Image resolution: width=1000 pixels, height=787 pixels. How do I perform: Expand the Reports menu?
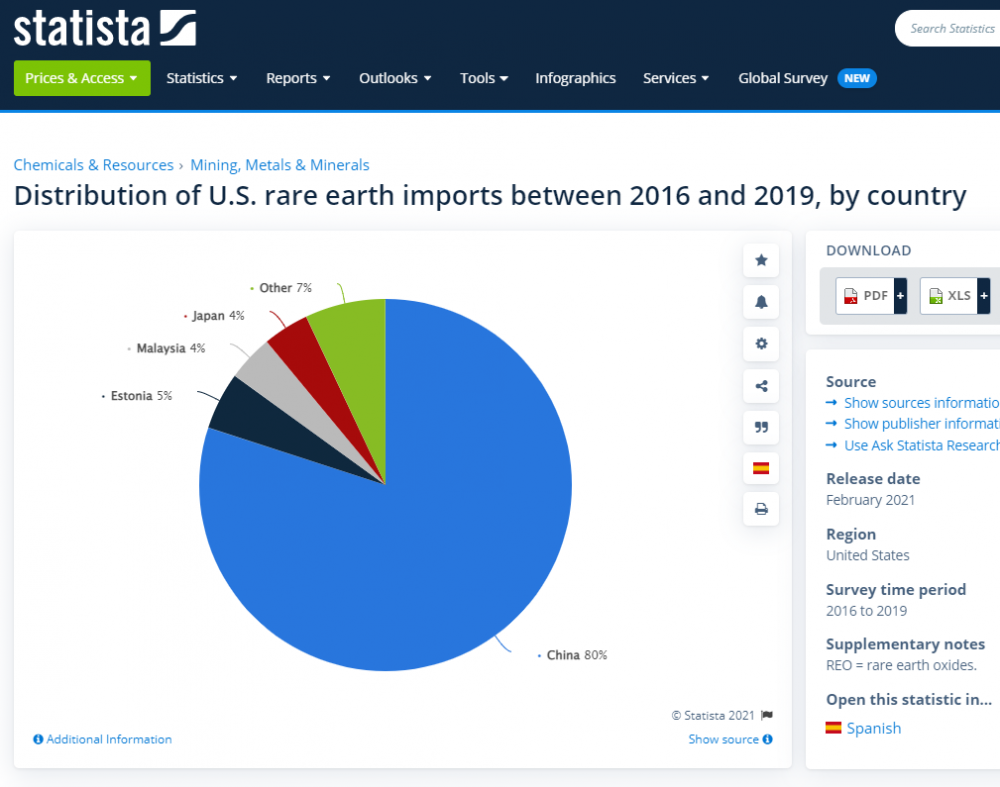point(297,78)
